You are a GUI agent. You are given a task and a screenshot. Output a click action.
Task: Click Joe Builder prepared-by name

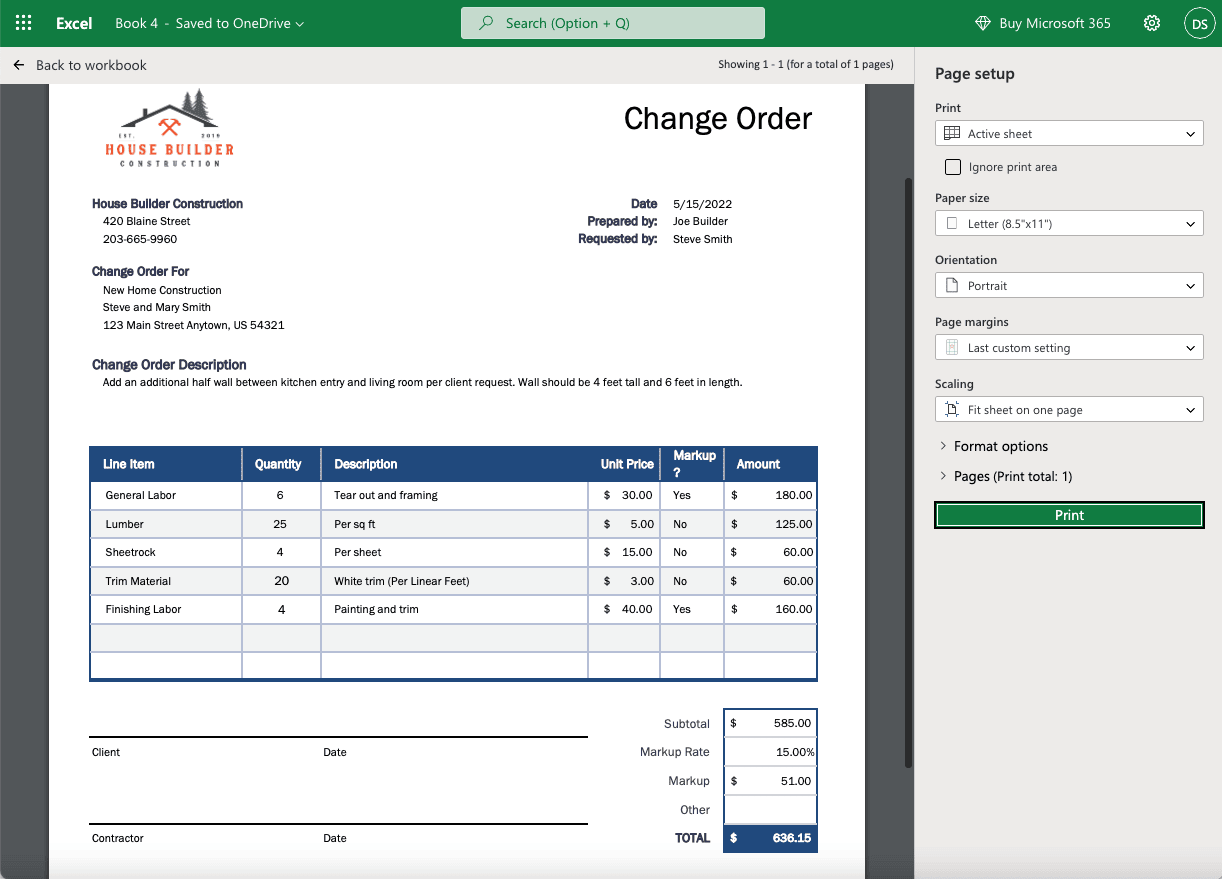click(x=700, y=221)
